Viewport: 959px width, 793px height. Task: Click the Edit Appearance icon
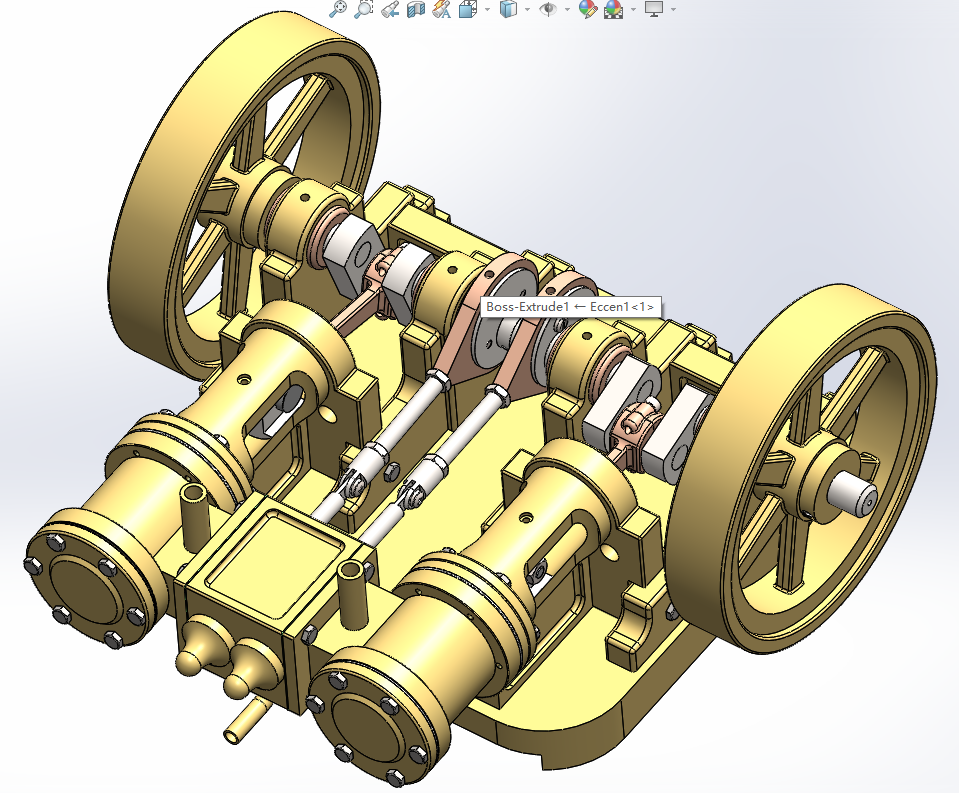click(x=587, y=9)
